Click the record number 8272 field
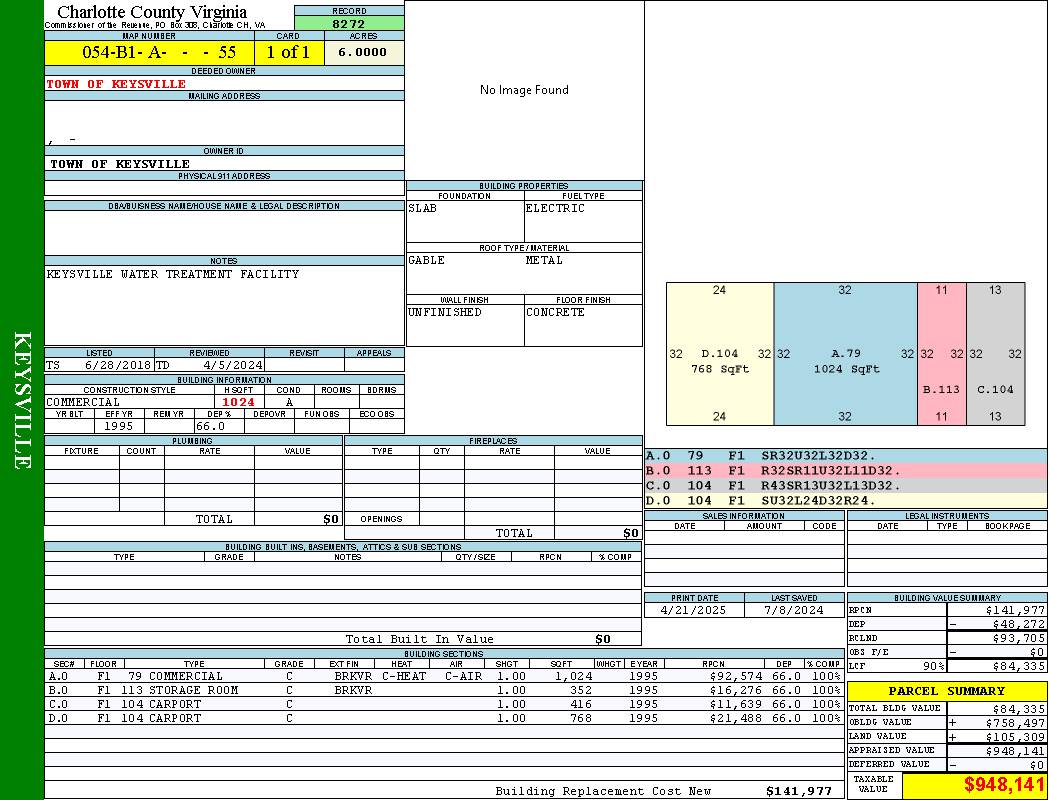Viewport: 1050px width, 800px height. click(349, 23)
